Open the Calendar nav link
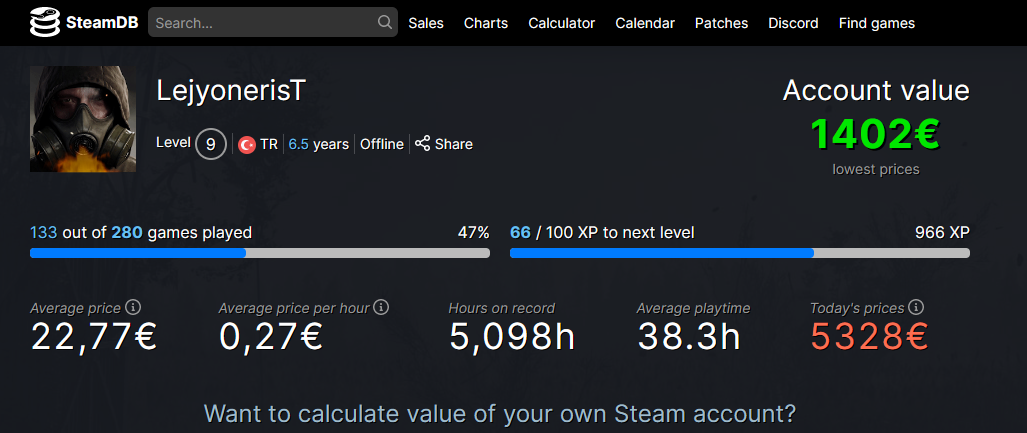This screenshot has width=1027, height=433. click(x=645, y=23)
